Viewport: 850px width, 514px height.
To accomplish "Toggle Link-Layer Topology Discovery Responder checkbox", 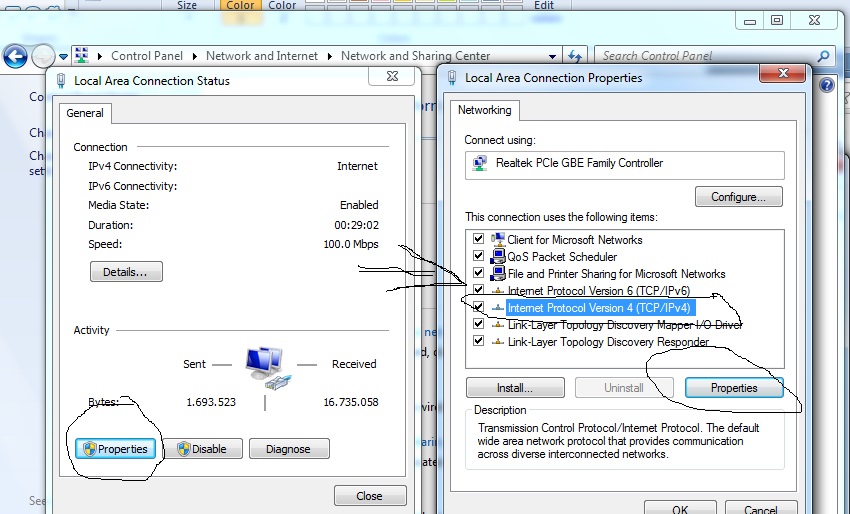I will tap(478, 341).
